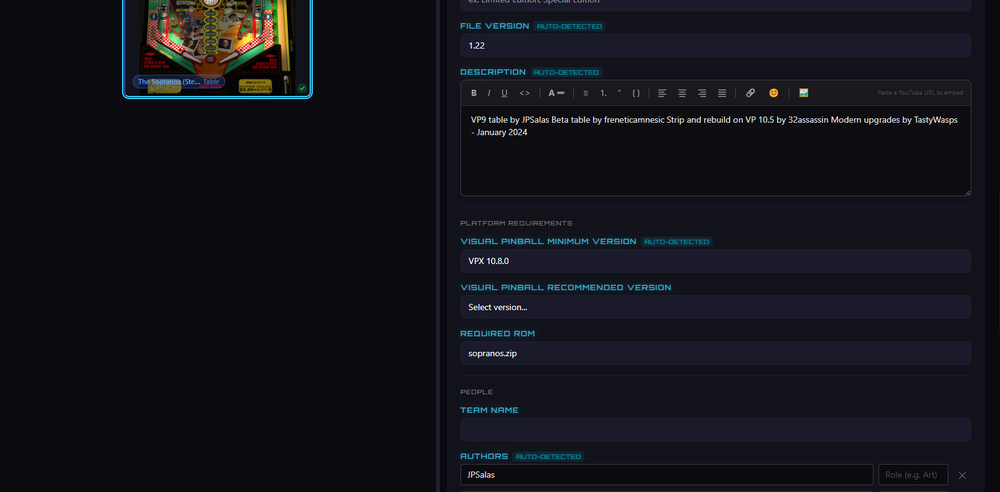Screen dimensions: 1000x492
Task: Click the empty Team Name field
Action: pyautogui.click(x=716, y=429)
